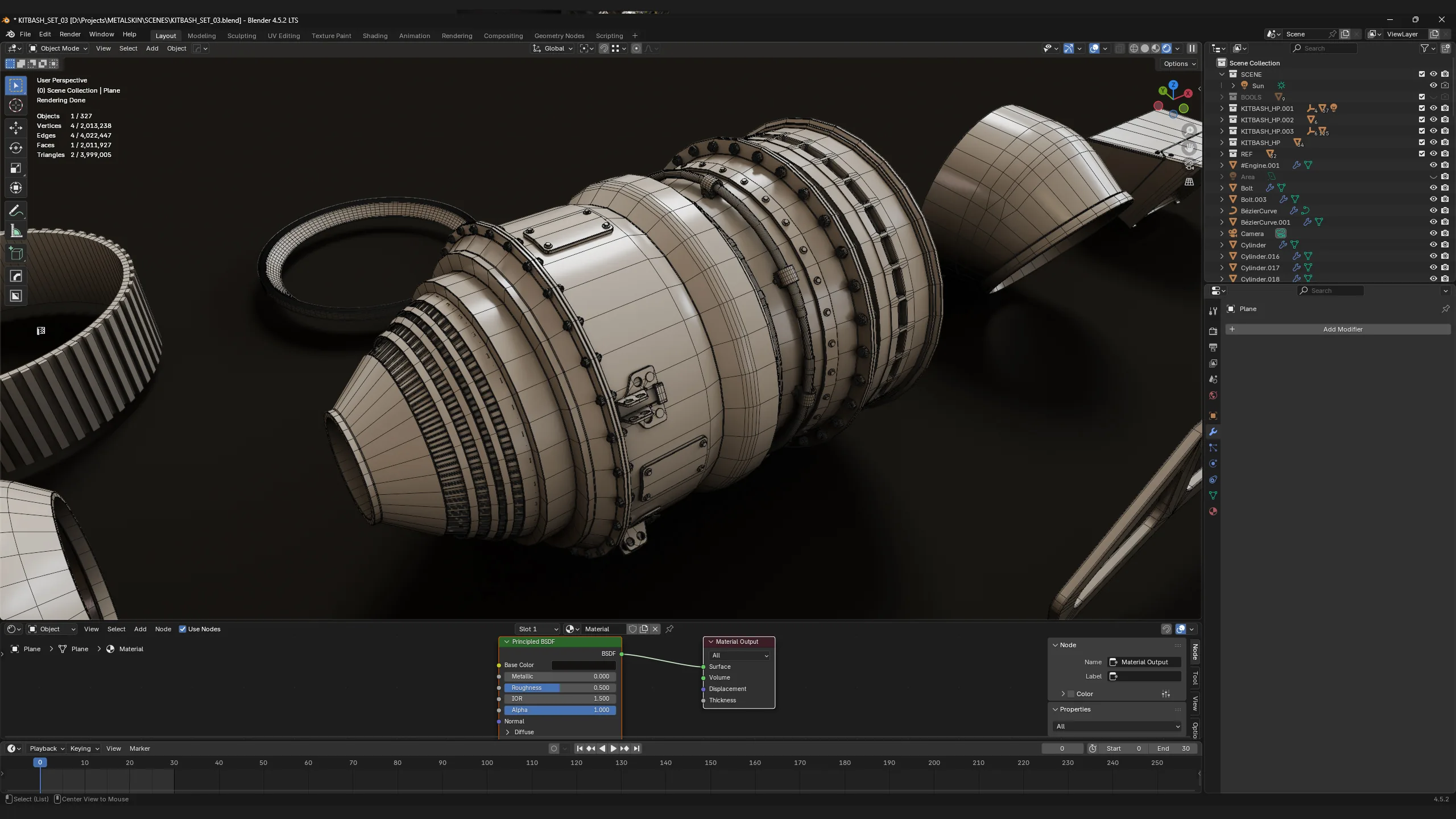Click the play animation button

tap(613, 748)
